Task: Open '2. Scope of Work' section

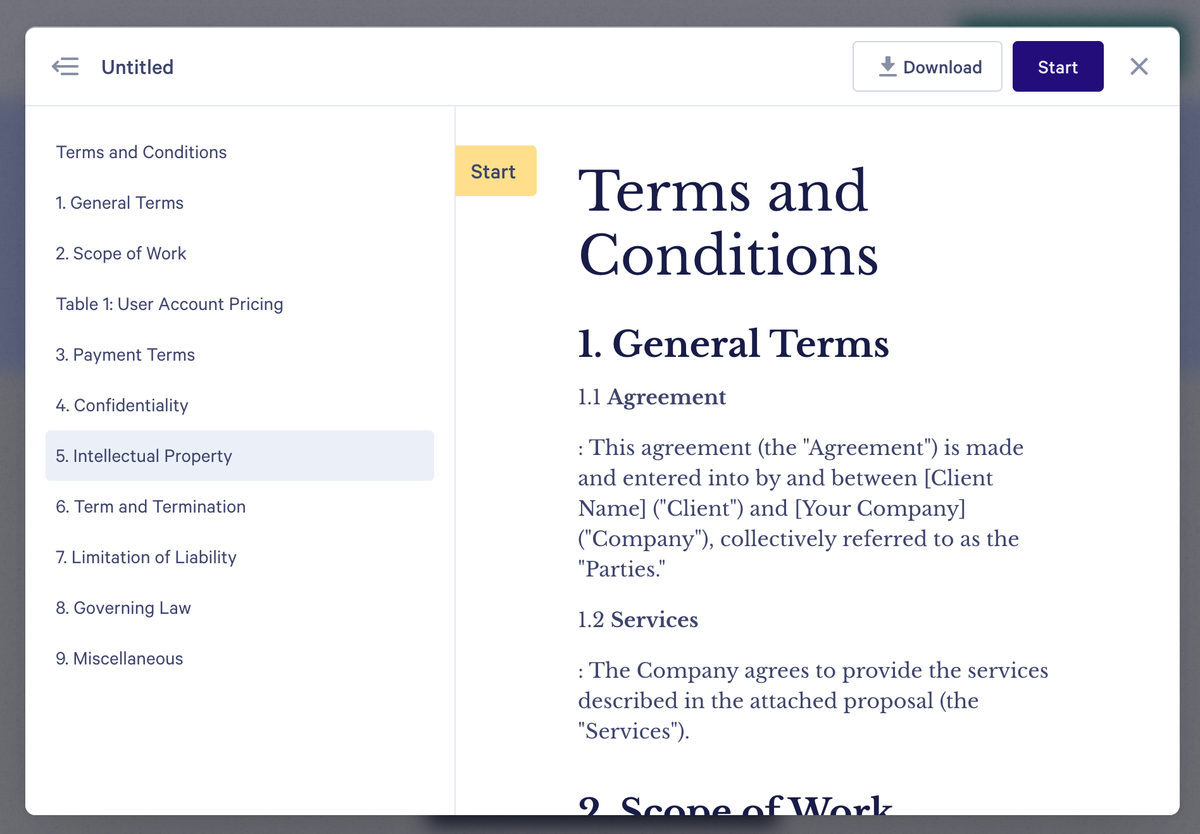Action: click(121, 253)
